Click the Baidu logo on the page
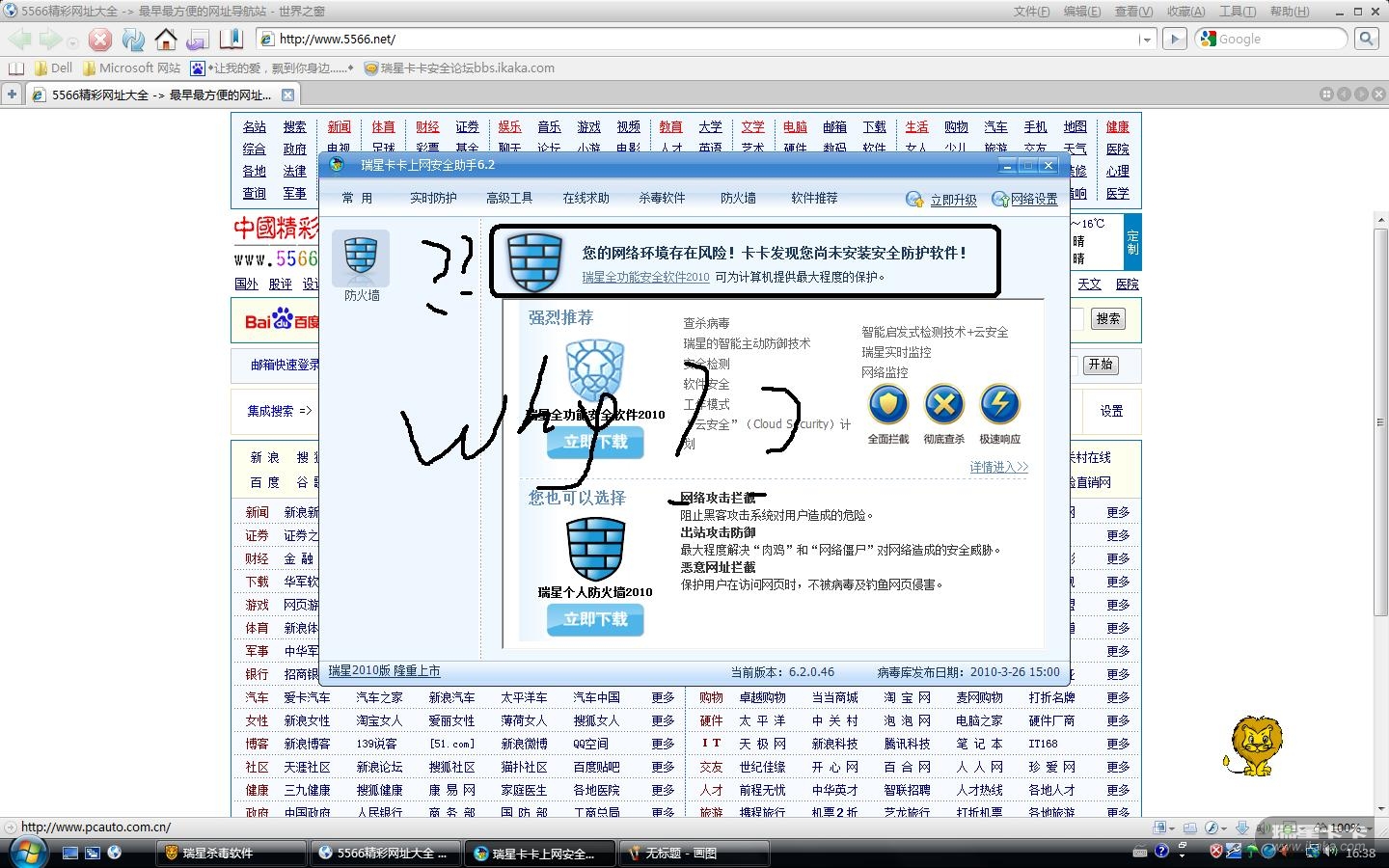This screenshot has height=868, width=1389. pyautogui.click(x=282, y=319)
